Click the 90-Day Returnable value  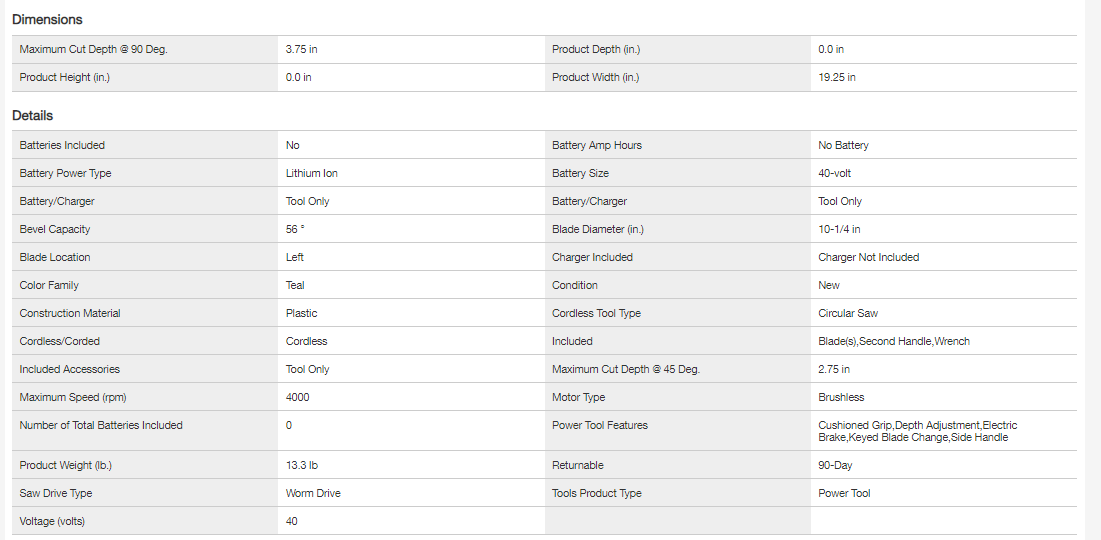coord(835,465)
